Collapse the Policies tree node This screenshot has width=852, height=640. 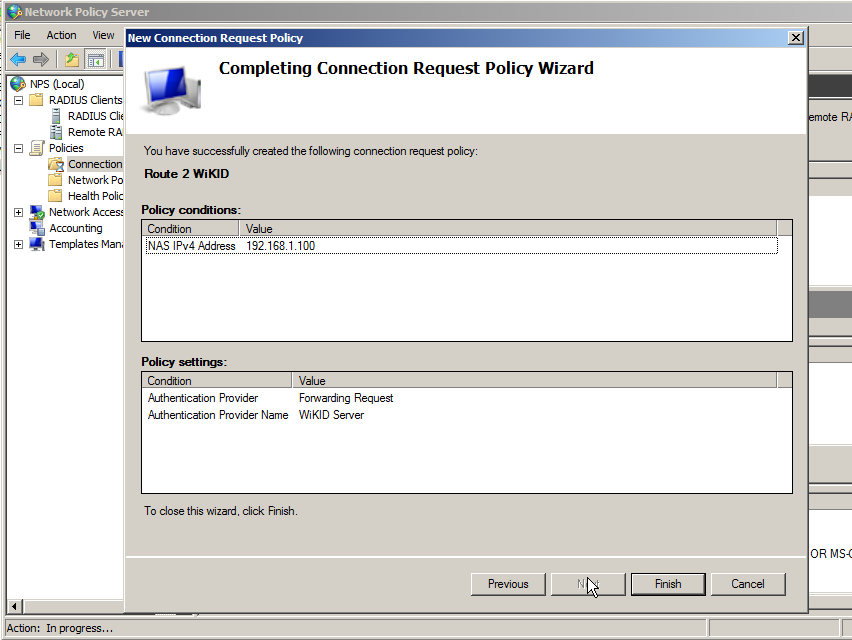coord(18,148)
